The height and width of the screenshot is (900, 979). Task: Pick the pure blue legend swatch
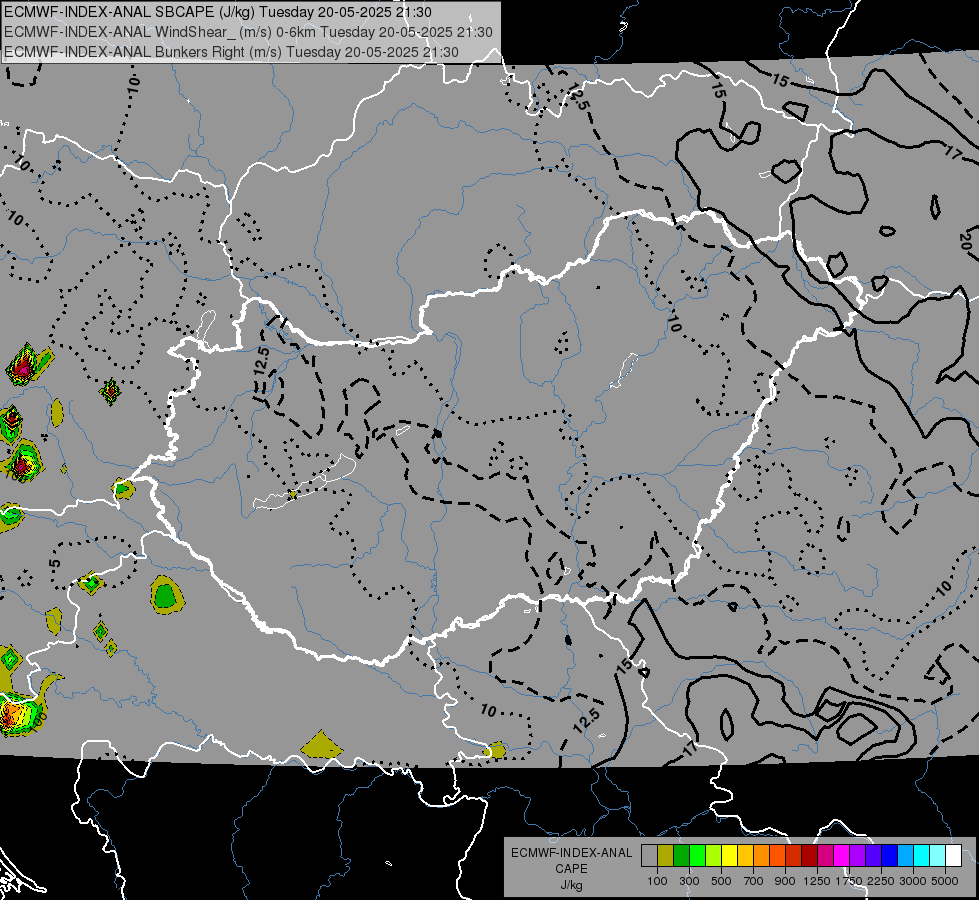890,855
